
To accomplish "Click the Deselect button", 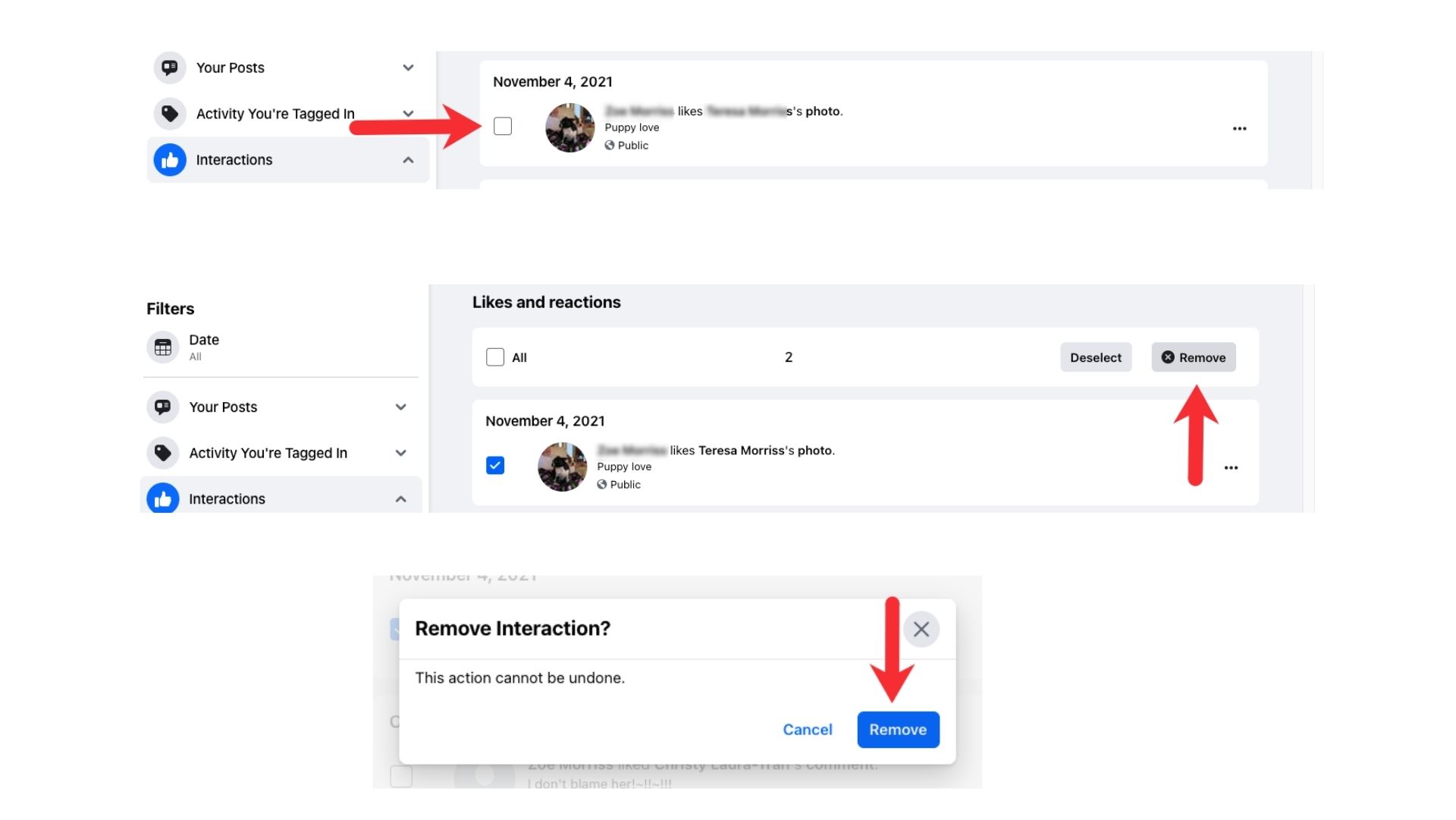I will (1096, 357).
